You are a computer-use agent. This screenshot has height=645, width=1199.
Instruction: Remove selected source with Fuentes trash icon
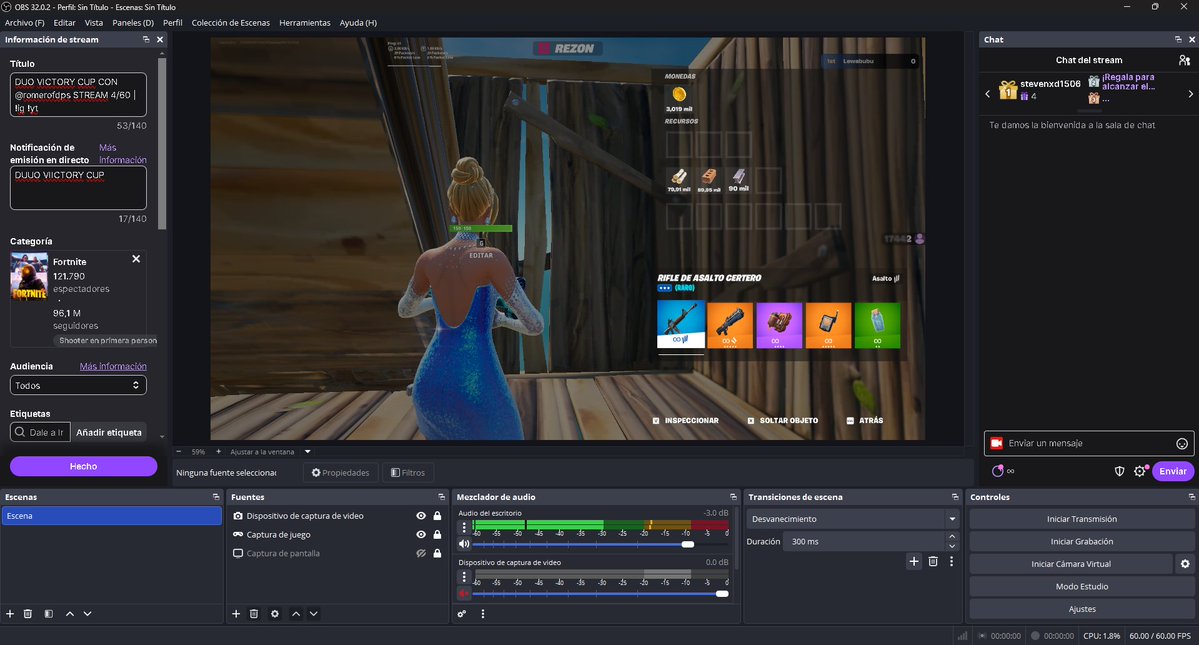254,614
